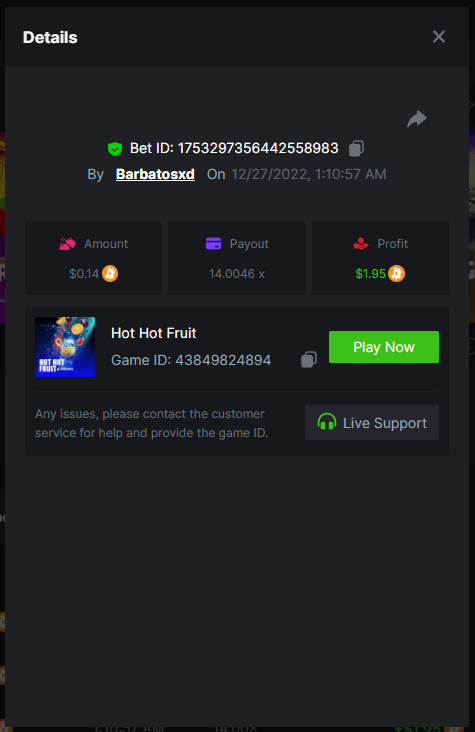
Task: Copy the Bet ID number
Action: (x=356, y=148)
